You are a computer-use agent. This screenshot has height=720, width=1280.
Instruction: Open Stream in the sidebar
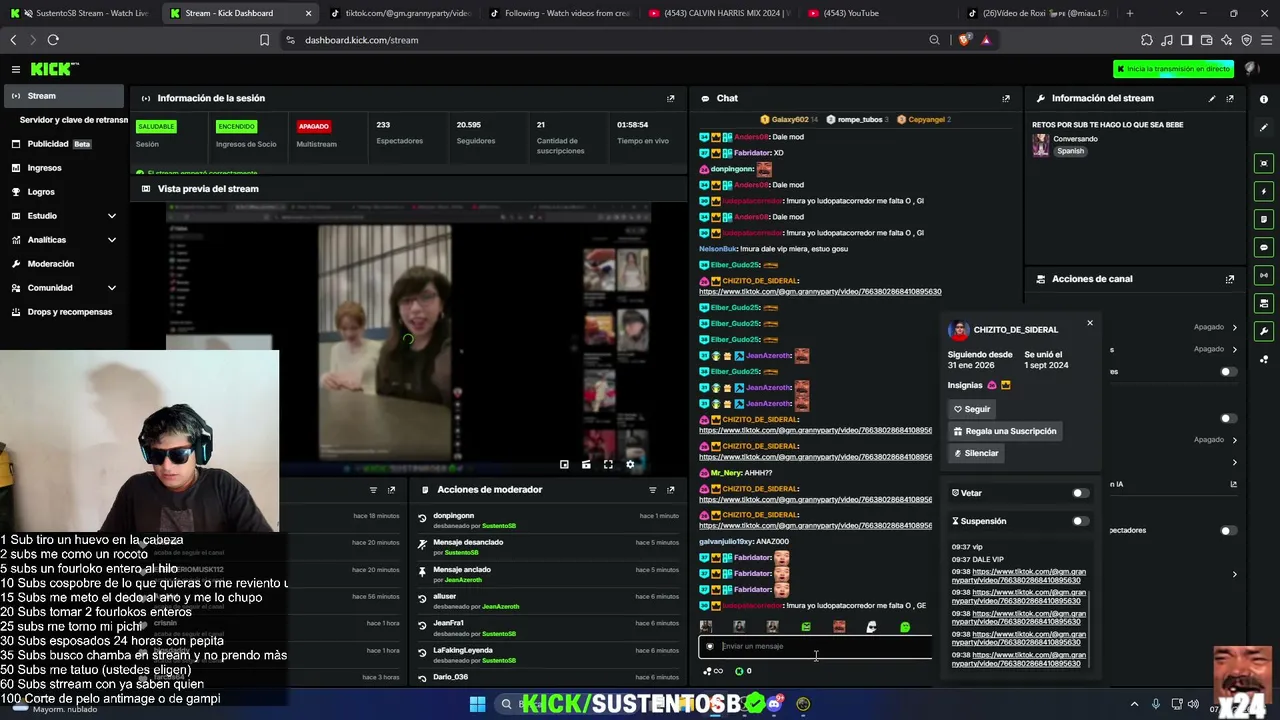tap(65, 96)
